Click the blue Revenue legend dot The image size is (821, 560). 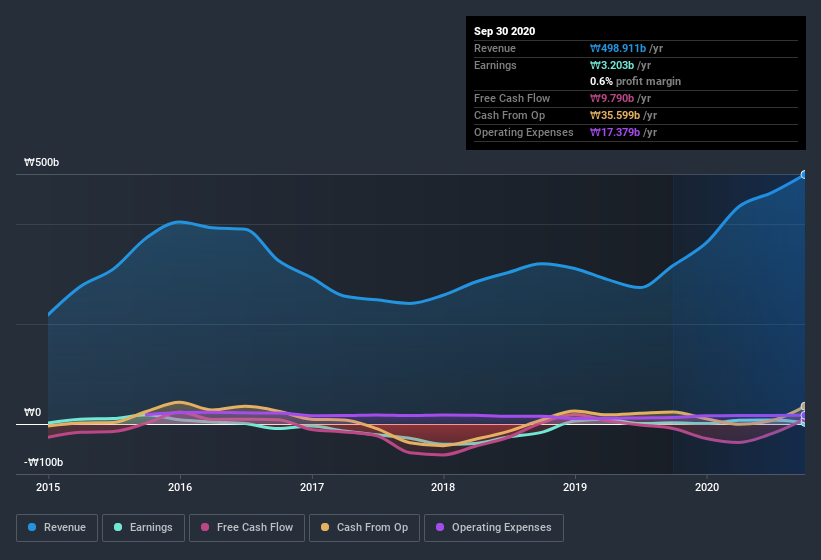32,527
